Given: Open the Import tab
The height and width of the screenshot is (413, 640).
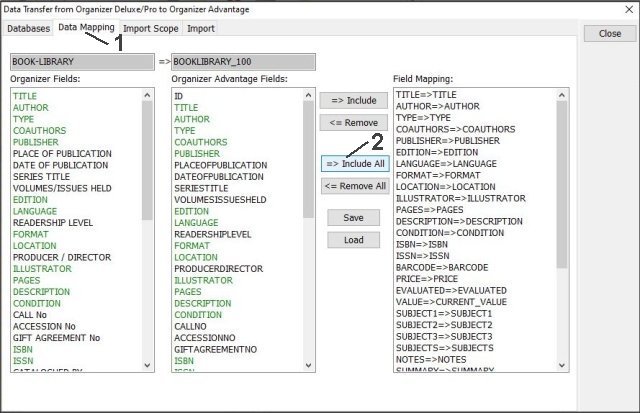Looking at the screenshot, I should [200, 29].
